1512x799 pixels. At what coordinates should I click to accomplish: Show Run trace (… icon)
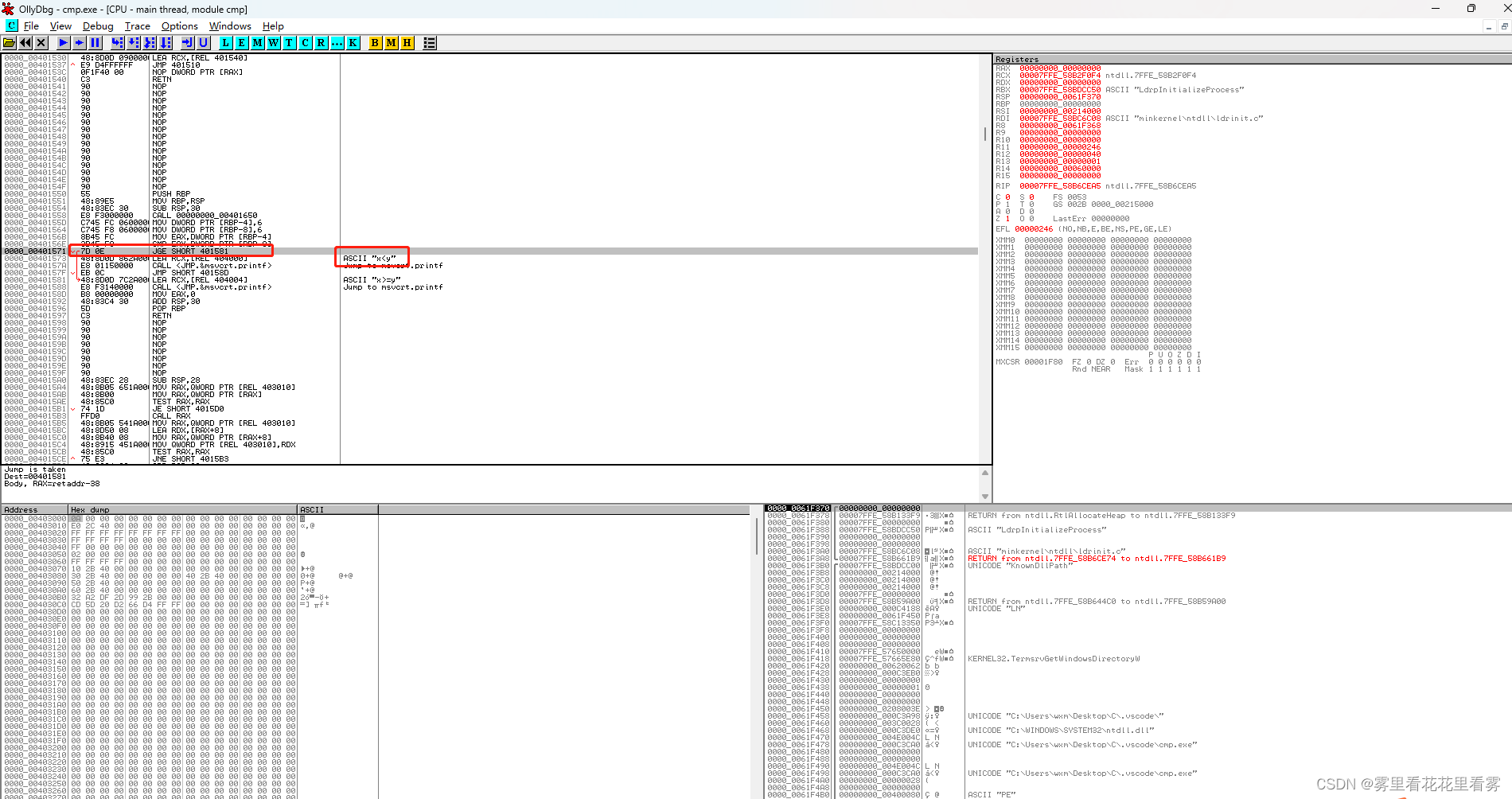pos(337,43)
